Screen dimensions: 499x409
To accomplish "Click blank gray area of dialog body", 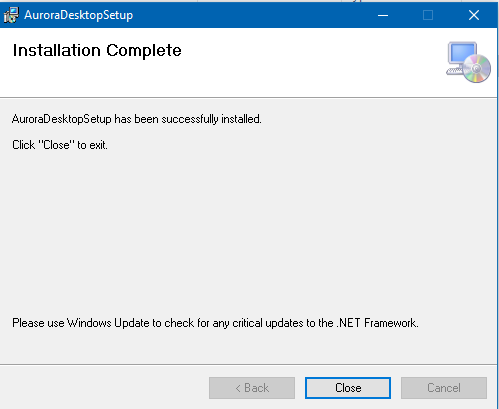I will point(248,233).
